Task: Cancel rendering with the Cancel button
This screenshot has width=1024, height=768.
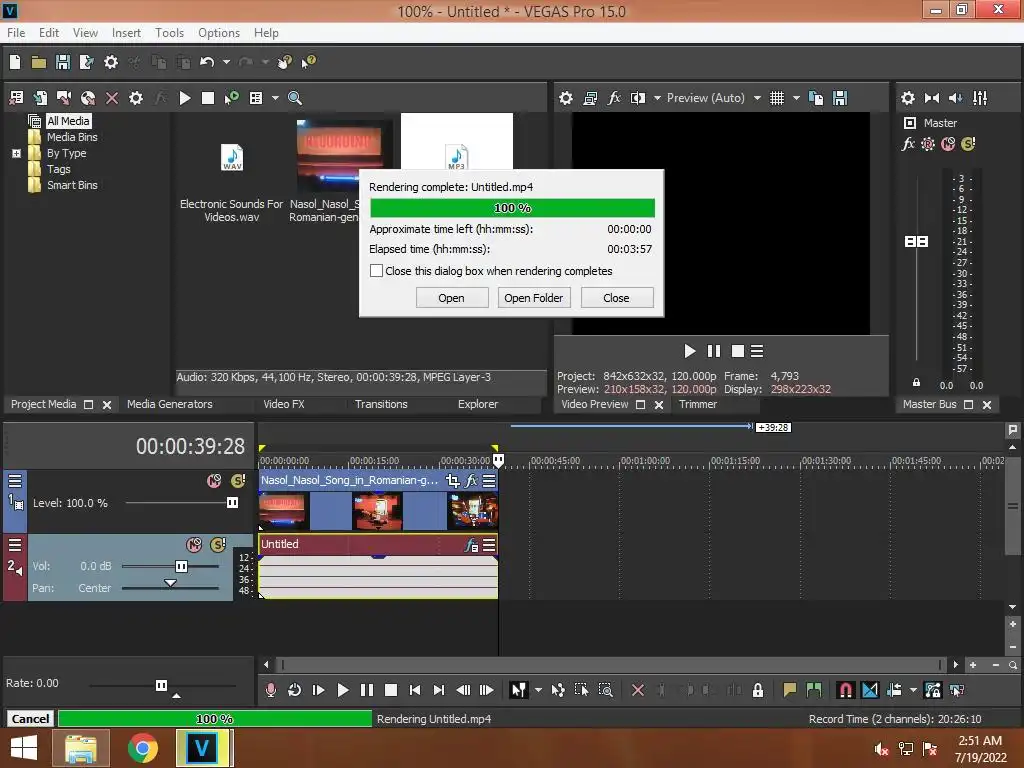Action: coord(30,718)
